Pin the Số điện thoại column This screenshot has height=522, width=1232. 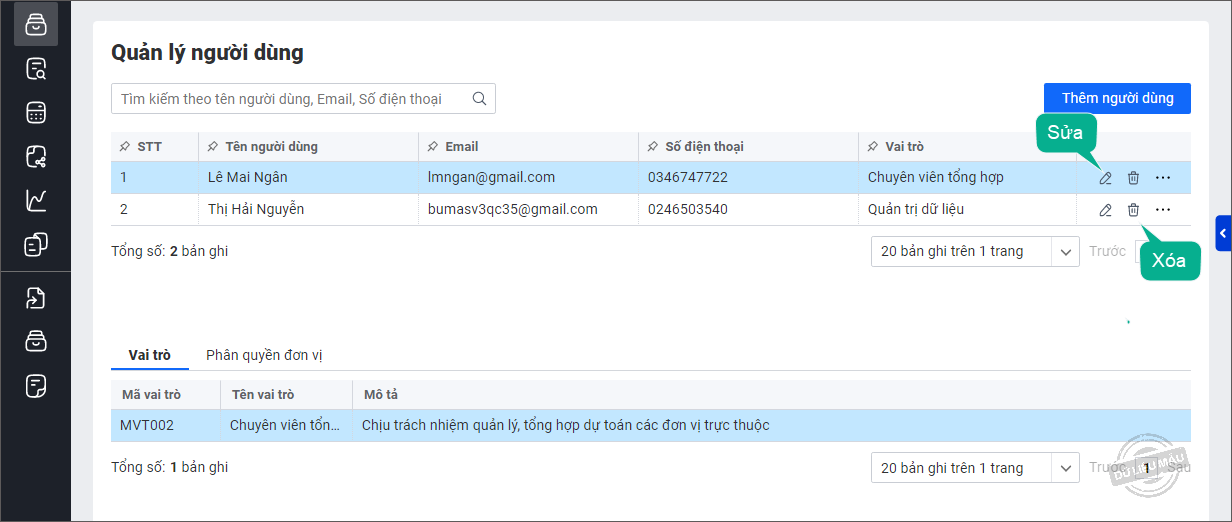652,147
